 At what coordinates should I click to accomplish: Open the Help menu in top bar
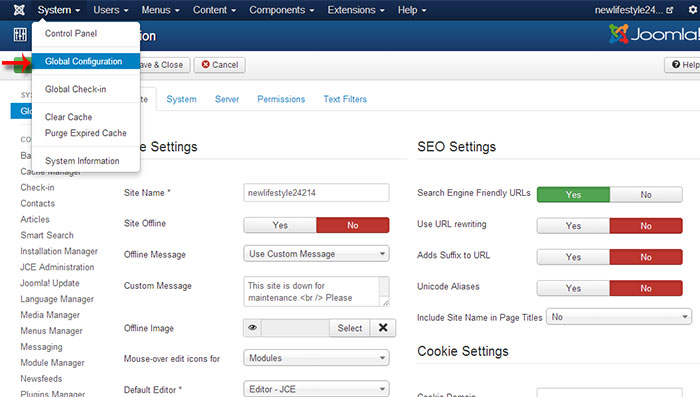412,10
